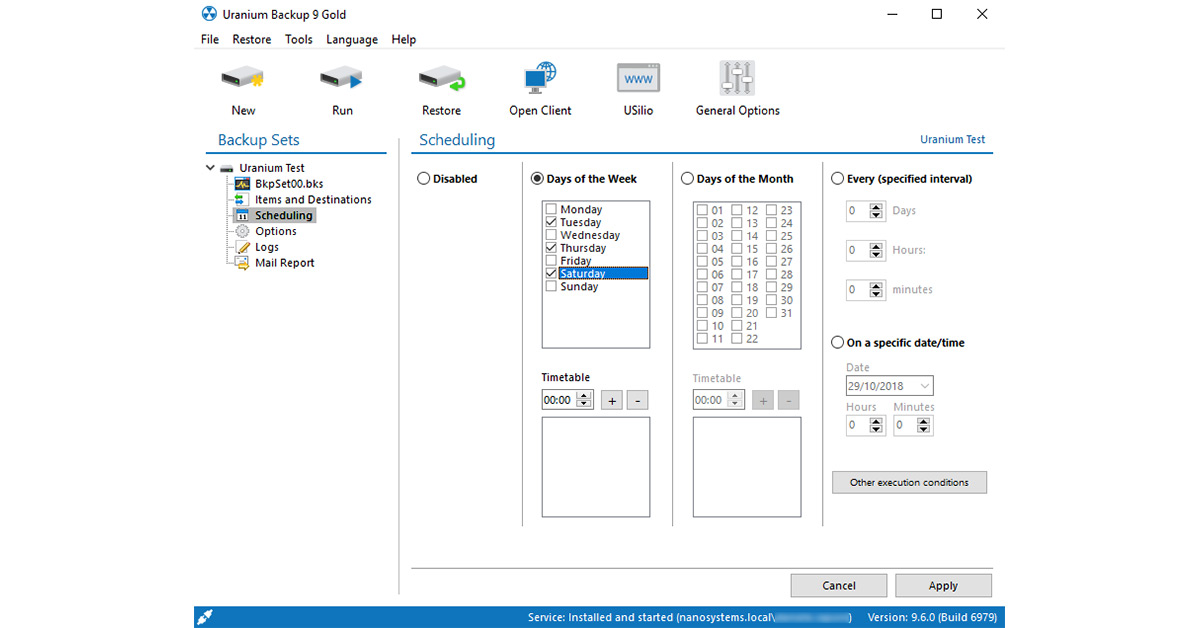Image resolution: width=1200 pixels, height=628 pixels.
Task: Click the New backup toolbar icon
Action: (x=242, y=80)
